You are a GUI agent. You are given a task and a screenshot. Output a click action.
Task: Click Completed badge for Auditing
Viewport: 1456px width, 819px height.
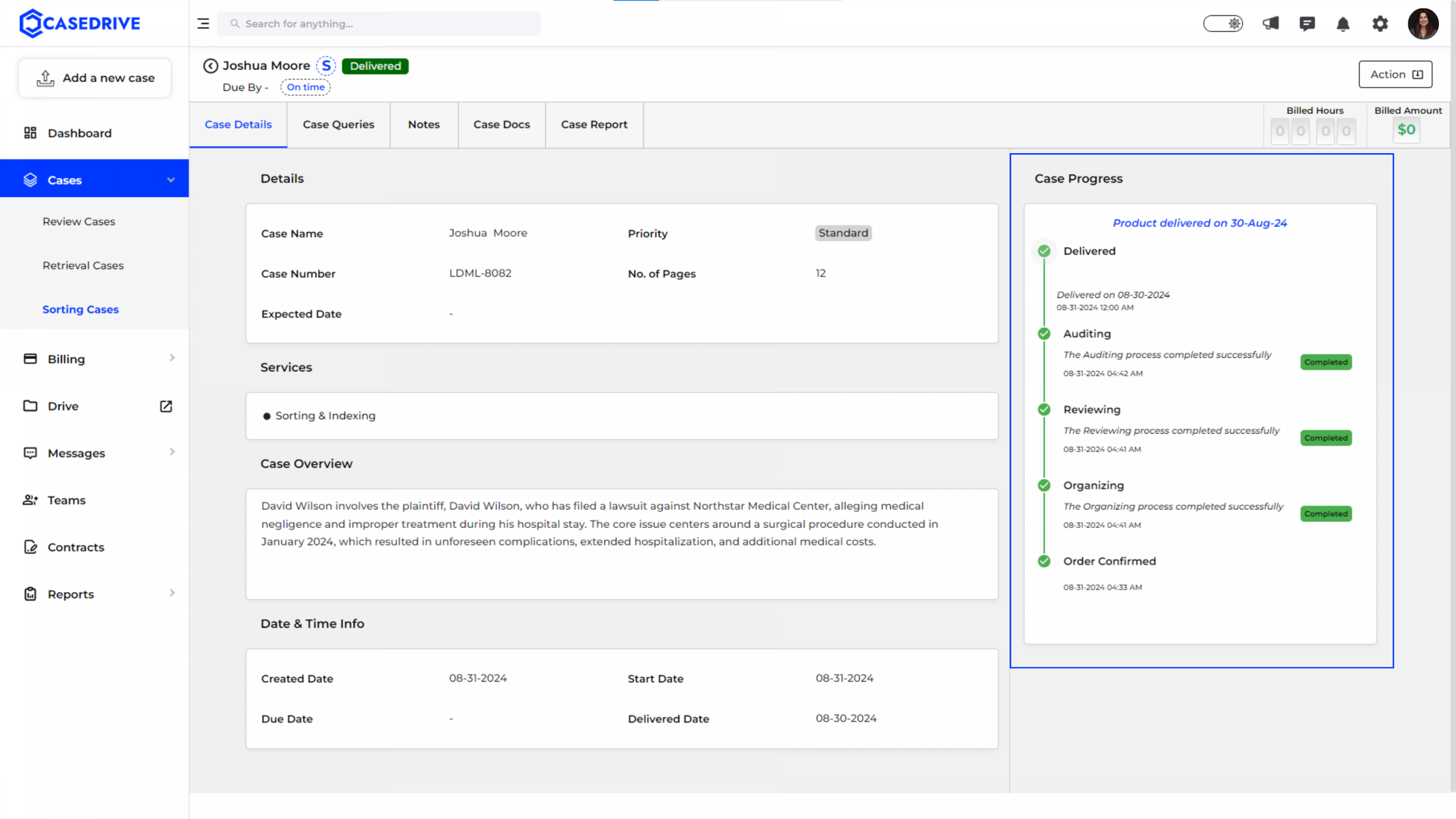coord(1326,362)
